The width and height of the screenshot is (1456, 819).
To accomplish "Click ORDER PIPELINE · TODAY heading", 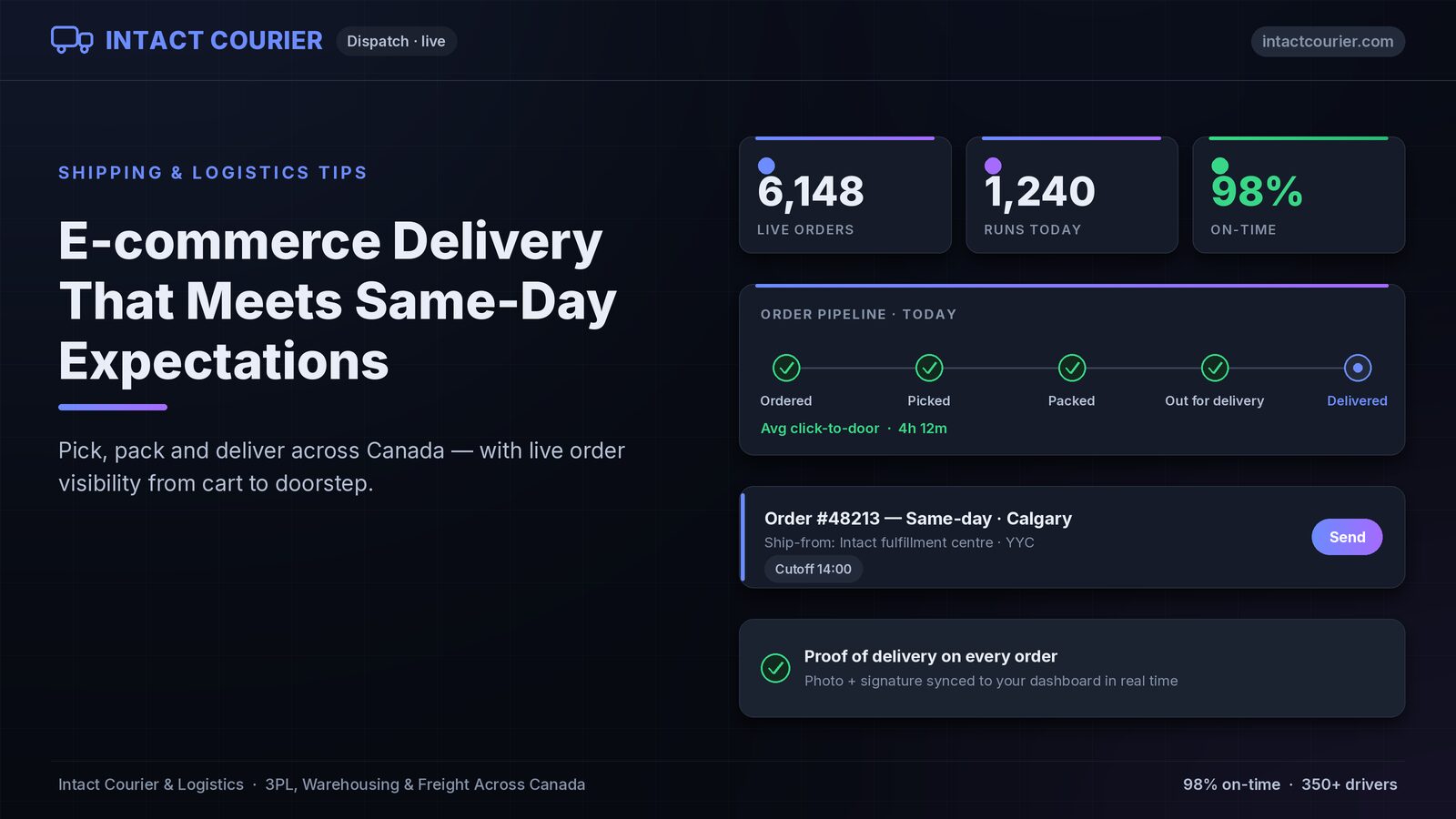I will [858, 314].
